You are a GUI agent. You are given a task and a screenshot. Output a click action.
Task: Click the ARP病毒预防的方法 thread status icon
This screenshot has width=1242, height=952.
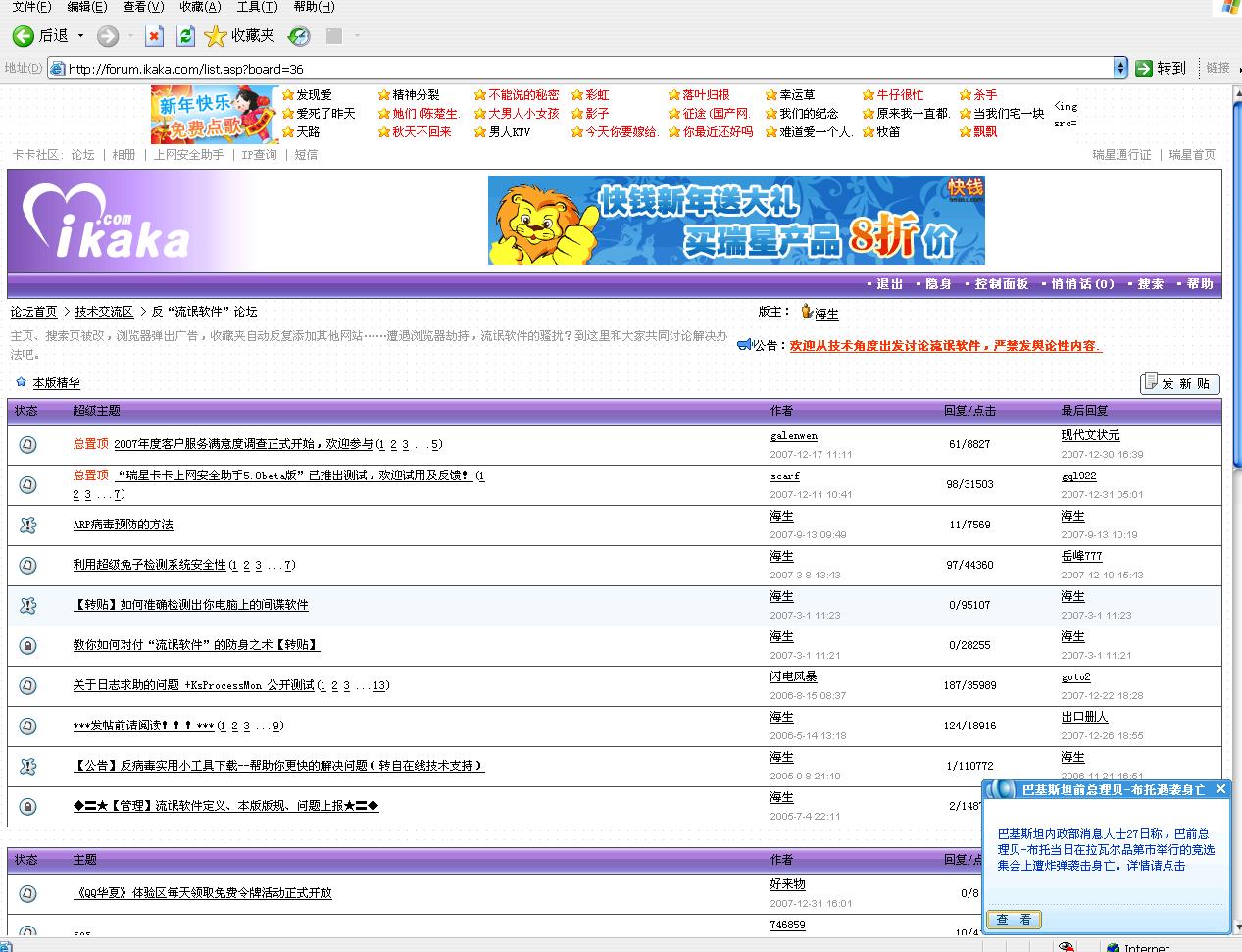[x=27, y=525]
